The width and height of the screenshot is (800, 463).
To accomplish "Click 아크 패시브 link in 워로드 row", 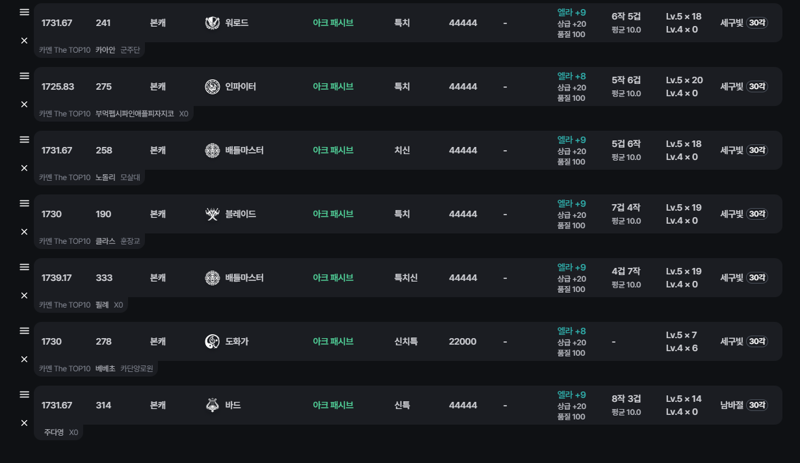I will pyautogui.click(x=333, y=22).
